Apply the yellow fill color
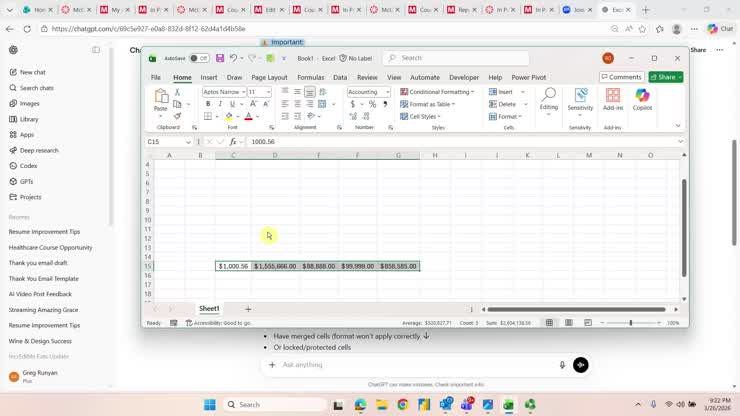Viewport: 740px width, 416px height. pyautogui.click(x=229, y=116)
